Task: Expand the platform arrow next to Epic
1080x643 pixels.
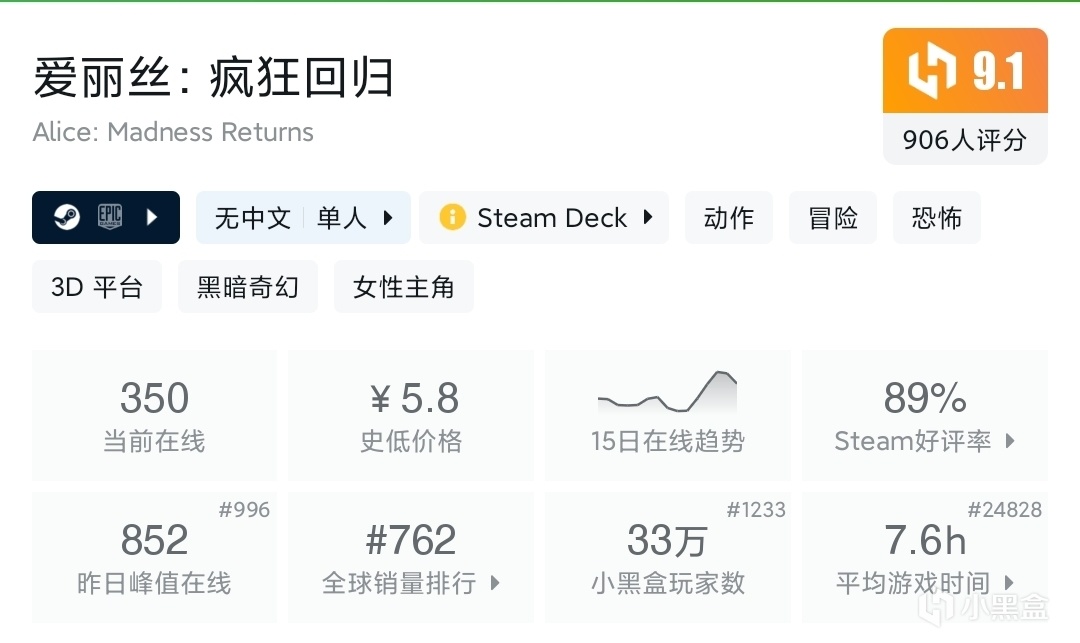Action: [x=152, y=217]
